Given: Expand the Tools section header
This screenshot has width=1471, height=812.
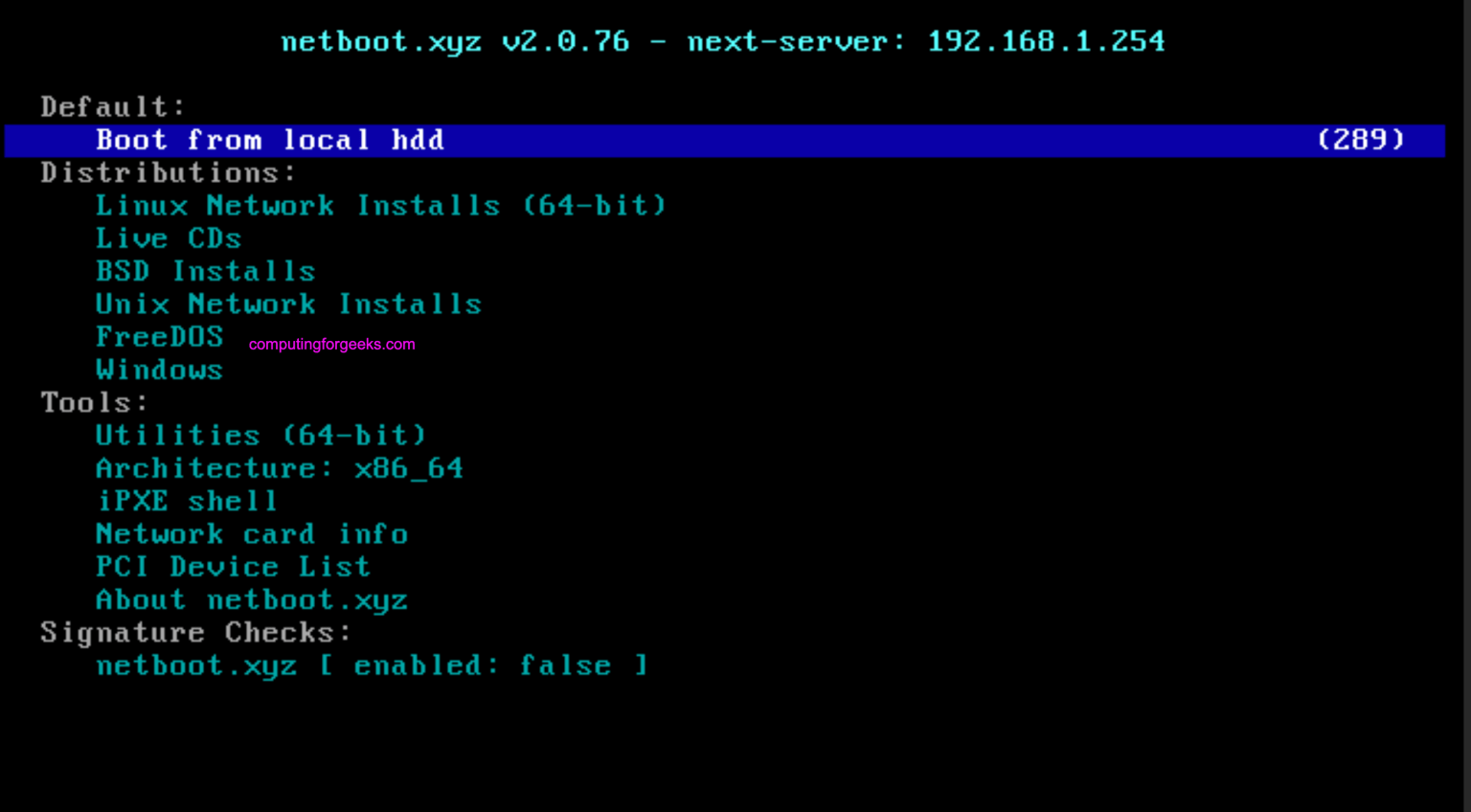Looking at the screenshot, I should 93,402.
